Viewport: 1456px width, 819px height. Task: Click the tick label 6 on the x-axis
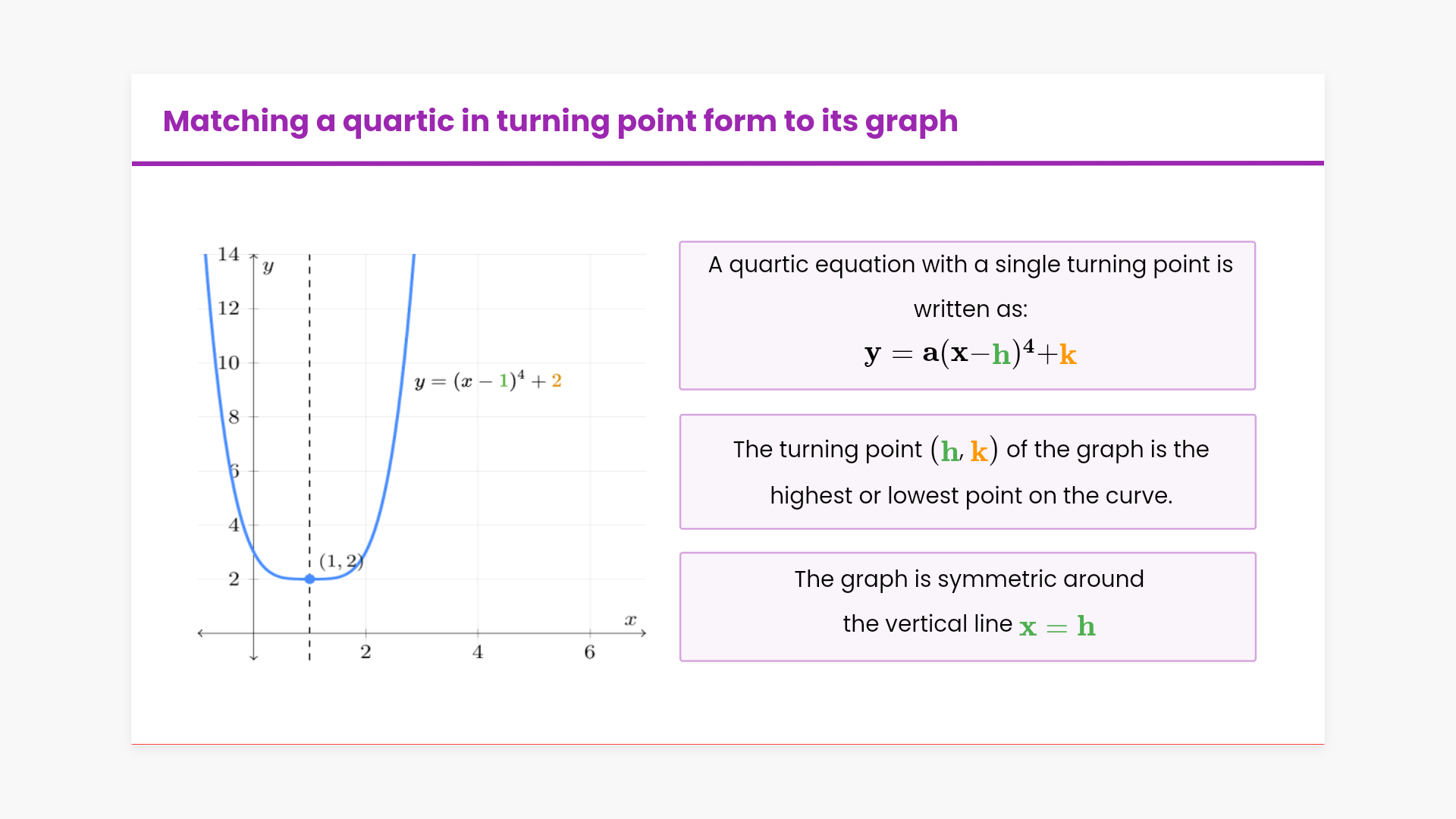coord(589,652)
